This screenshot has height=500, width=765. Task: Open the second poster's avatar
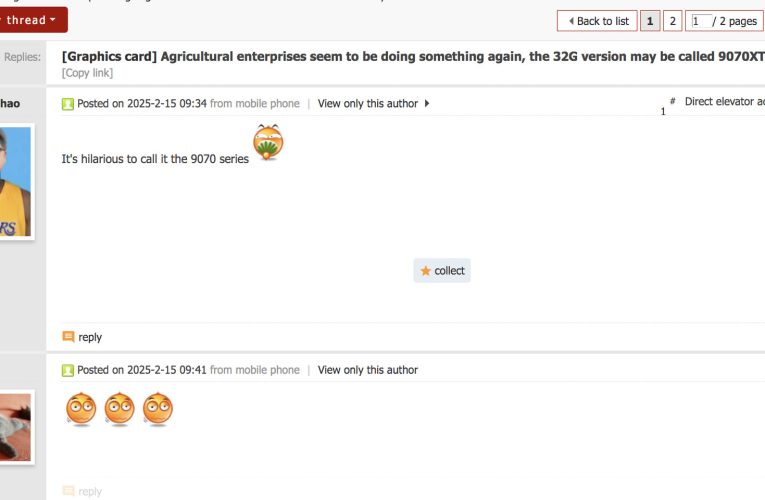point(15,427)
